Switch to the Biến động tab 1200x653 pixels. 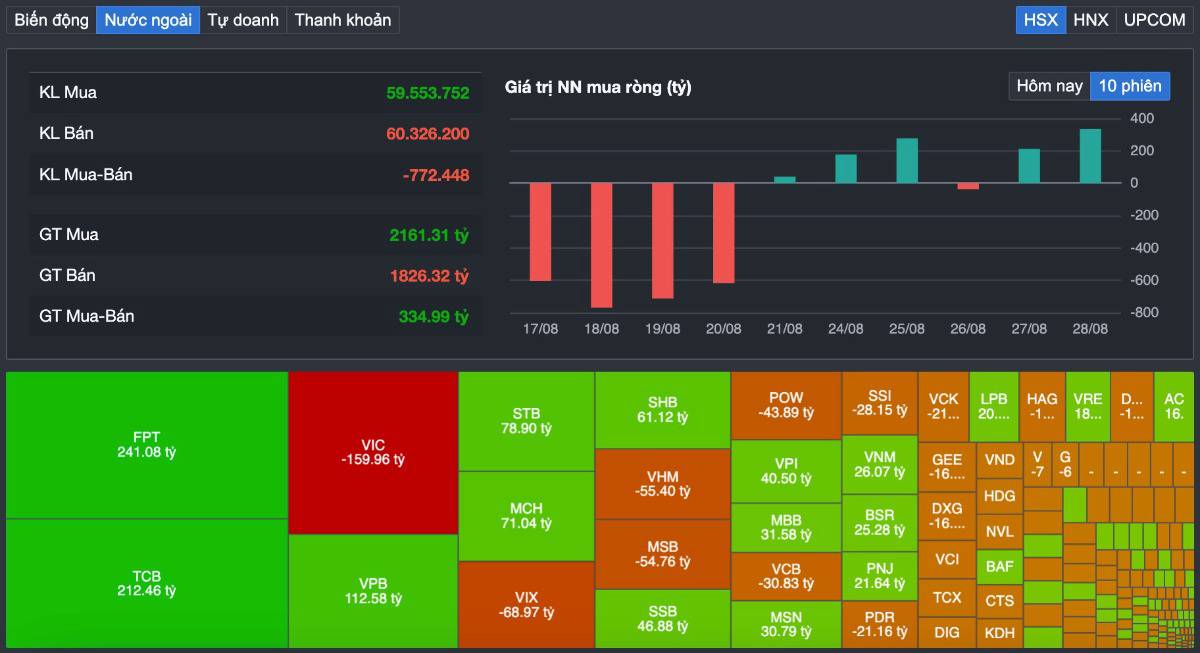click(x=51, y=20)
